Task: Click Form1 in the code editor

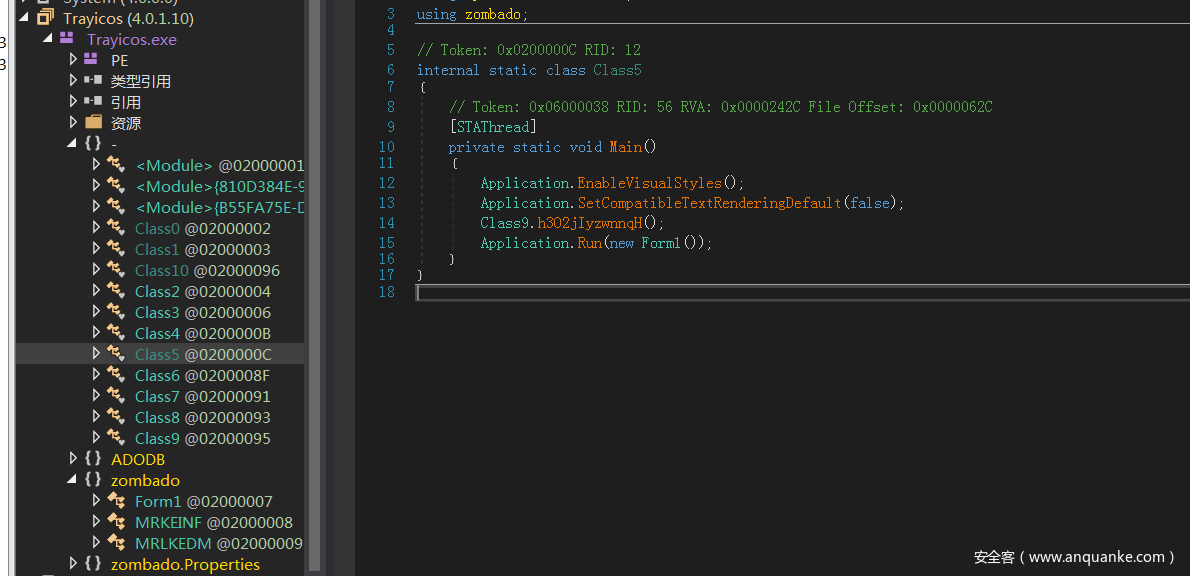Action: coord(660,243)
